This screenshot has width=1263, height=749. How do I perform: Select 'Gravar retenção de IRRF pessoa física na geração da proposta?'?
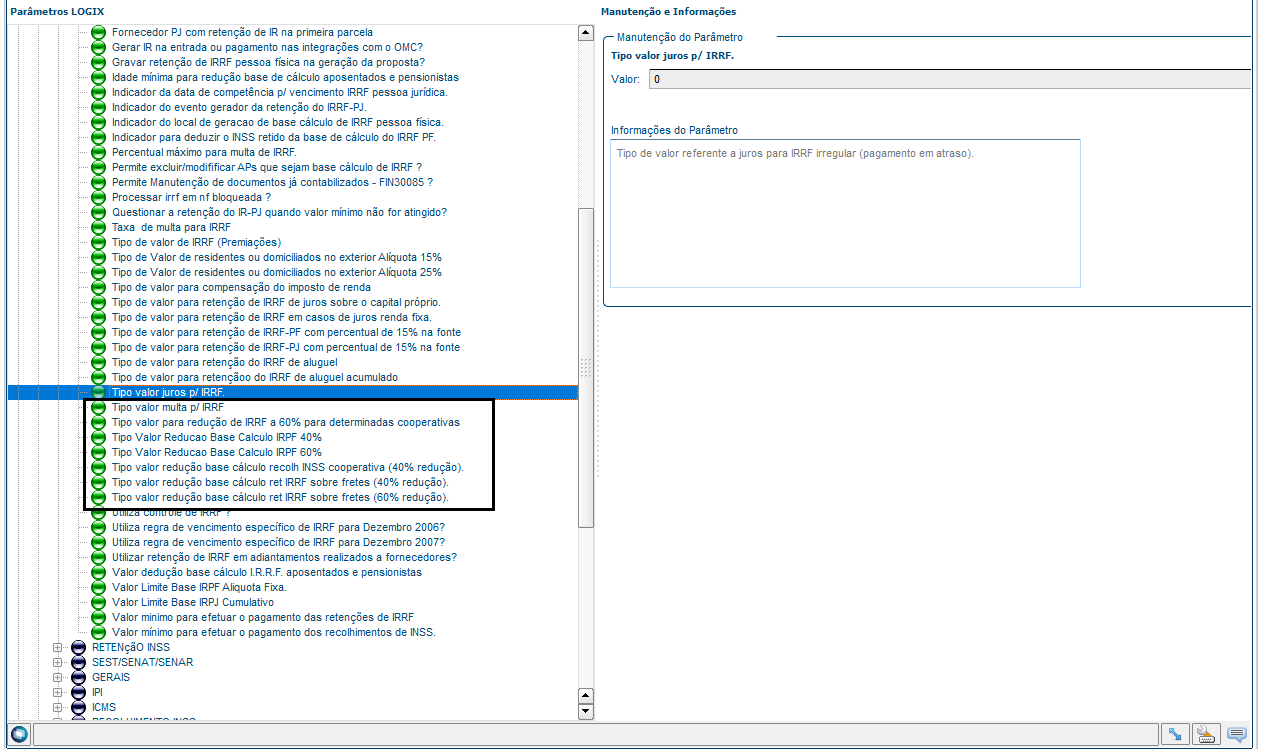tap(268, 62)
